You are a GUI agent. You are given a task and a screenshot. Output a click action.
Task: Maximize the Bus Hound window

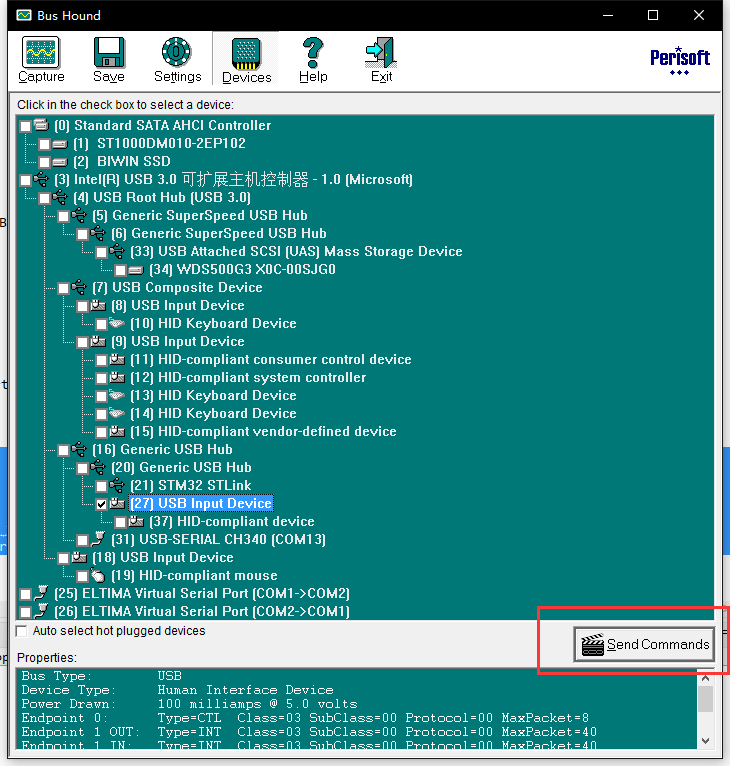point(653,15)
